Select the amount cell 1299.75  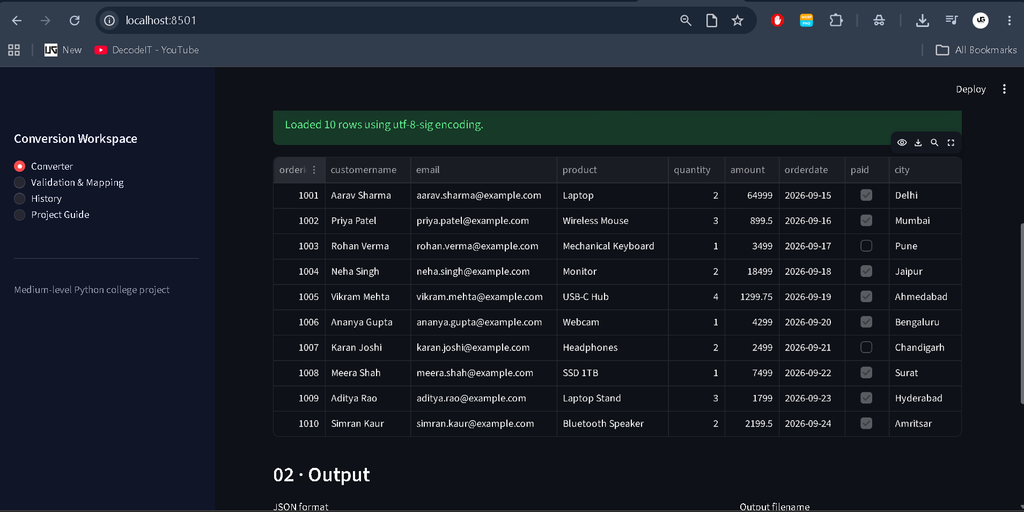pos(752,296)
